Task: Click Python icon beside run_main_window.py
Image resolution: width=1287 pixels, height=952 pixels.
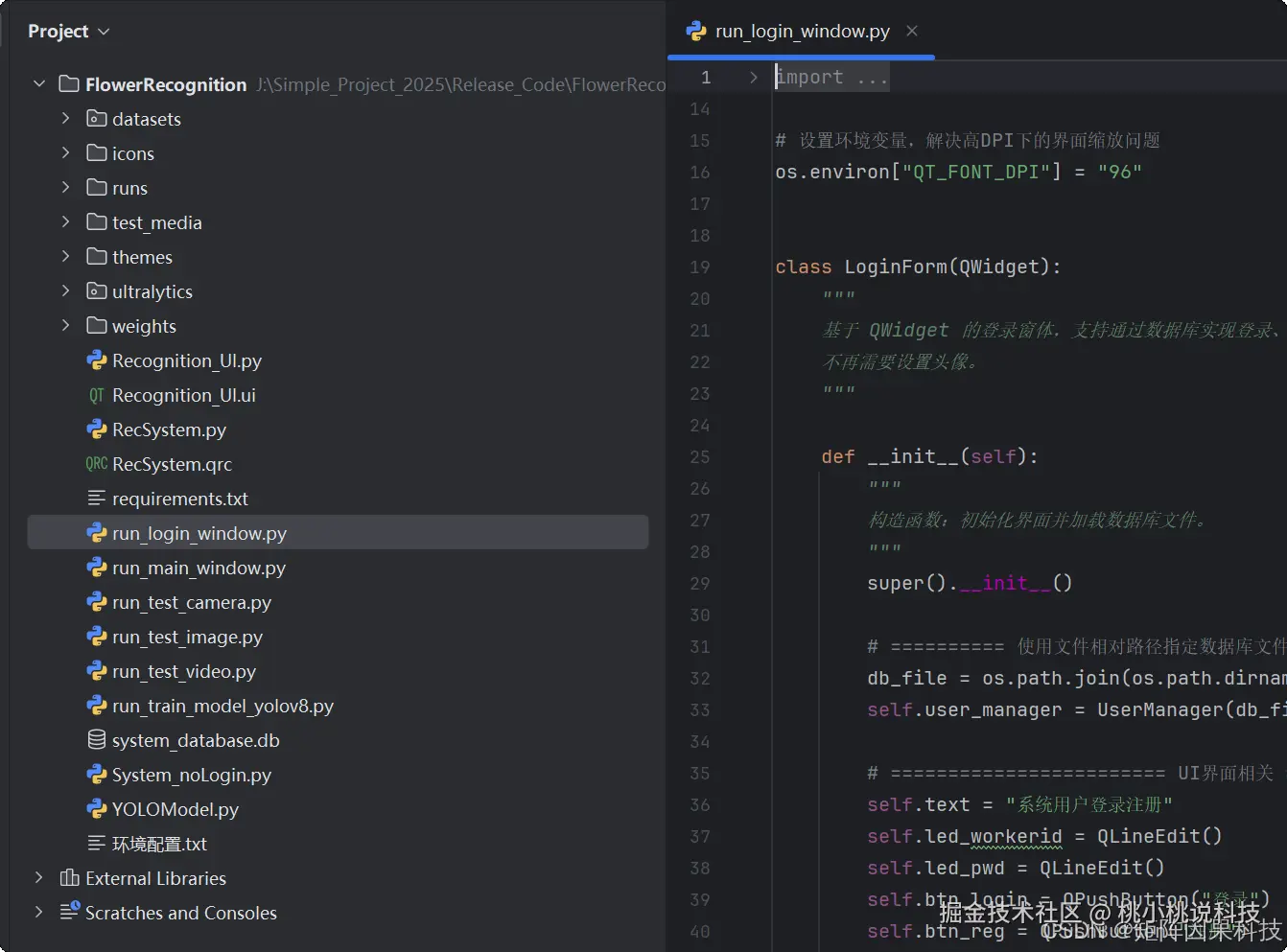Action: pos(96,568)
